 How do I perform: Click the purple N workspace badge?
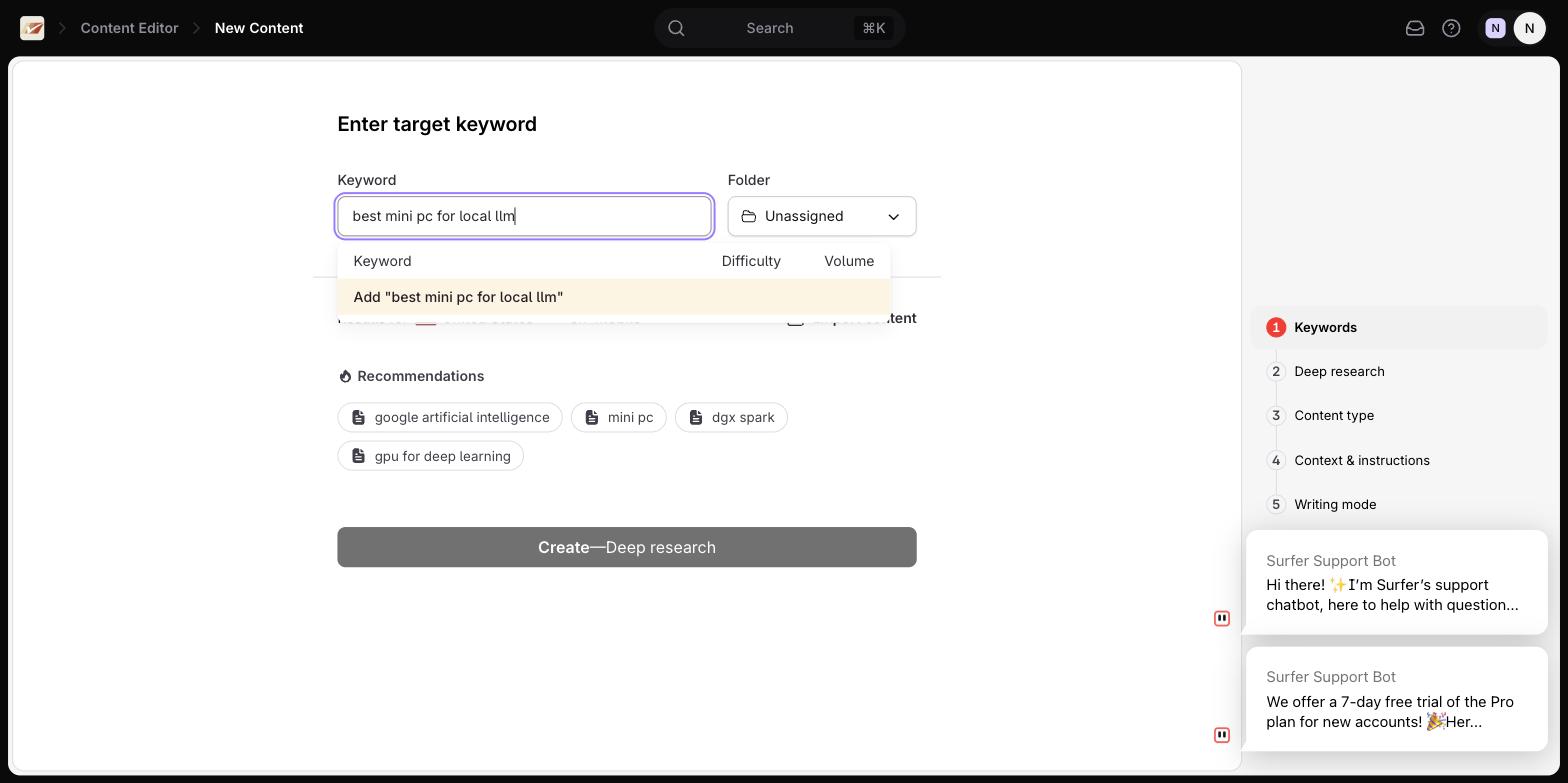pyautogui.click(x=1495, y=28)
